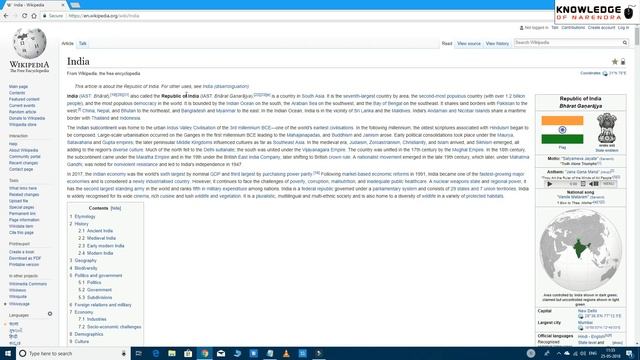This screenshot has height=360, width=640.
Task: Open the Windows Start menu
Action: pyautogui.click(x=8, y=353)
